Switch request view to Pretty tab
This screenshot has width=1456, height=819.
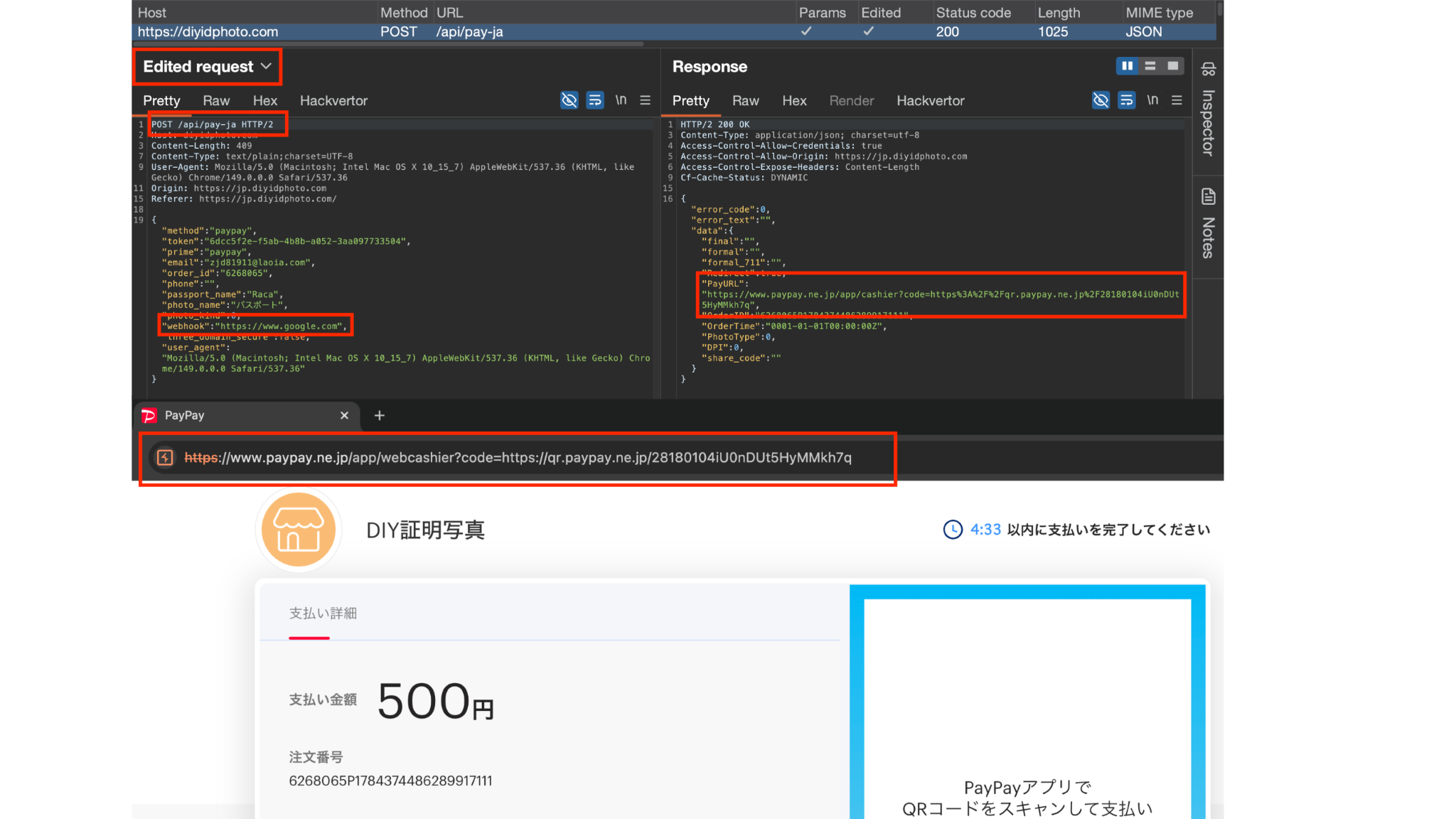161,100
